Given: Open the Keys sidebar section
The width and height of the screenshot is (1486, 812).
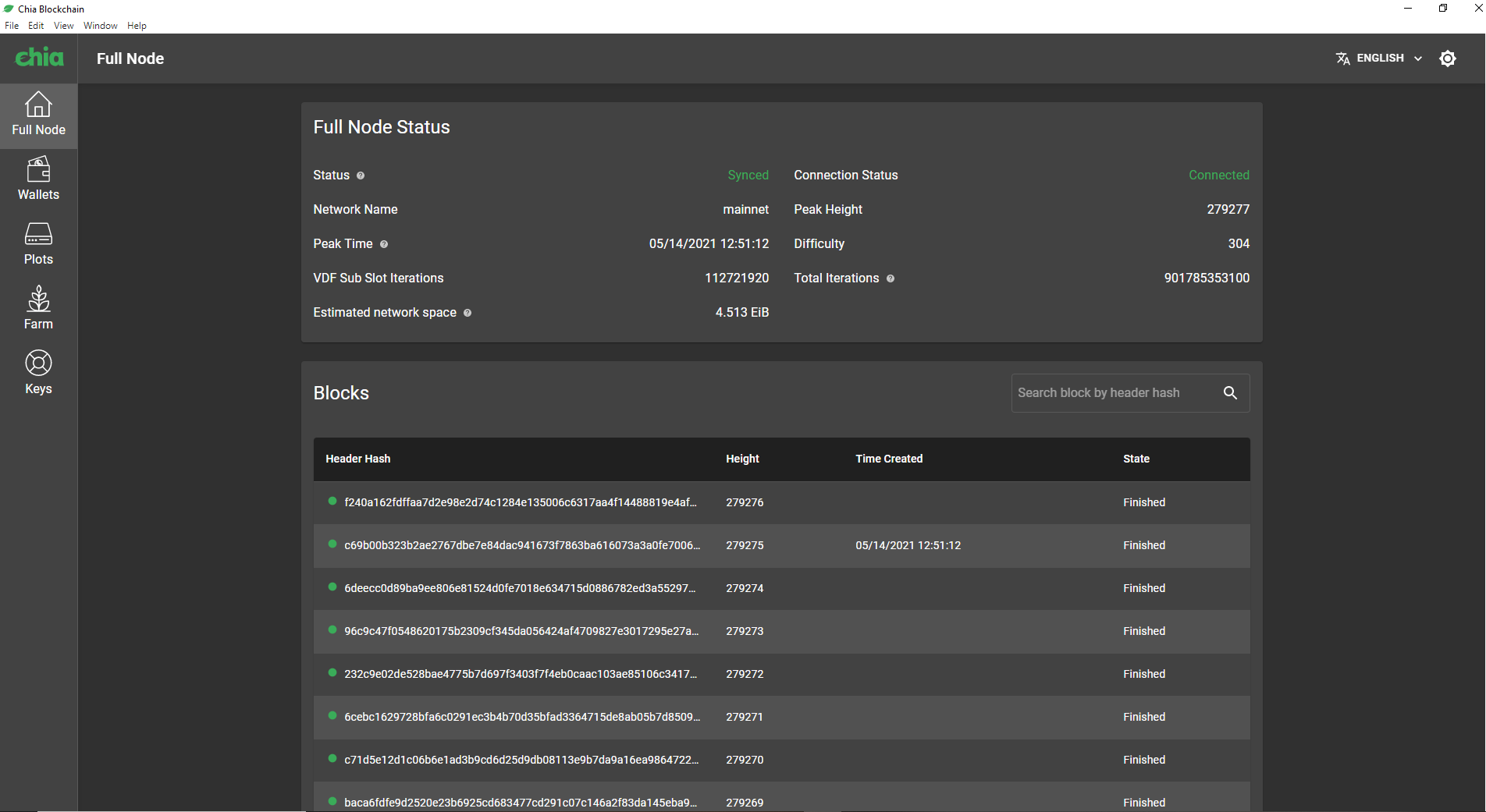Looking at the screenshot, I should coord(38,374).
